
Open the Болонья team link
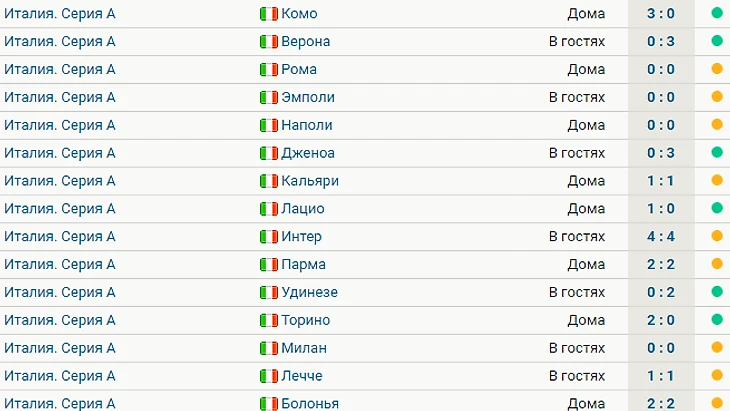[x=311, y=403]
